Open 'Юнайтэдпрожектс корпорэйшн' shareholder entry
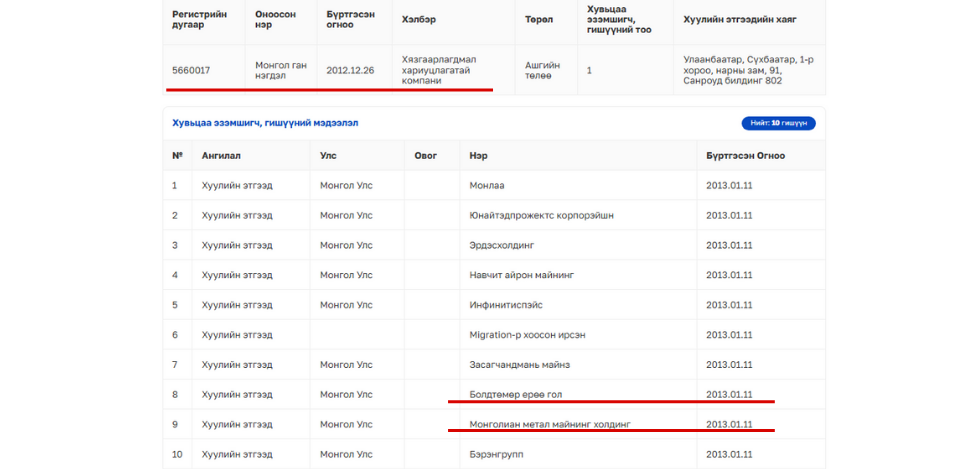The height and width of the screenshot is (469, 959). [541, 215]
